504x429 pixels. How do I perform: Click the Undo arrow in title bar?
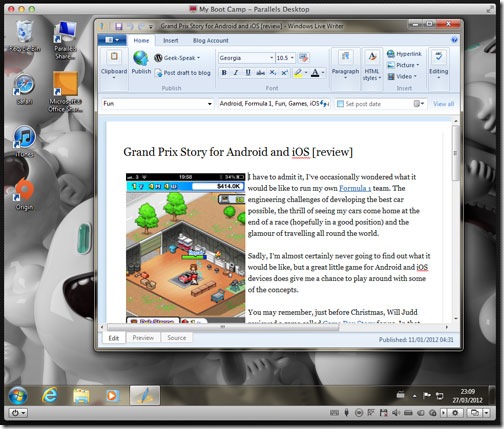coord(130,26)
